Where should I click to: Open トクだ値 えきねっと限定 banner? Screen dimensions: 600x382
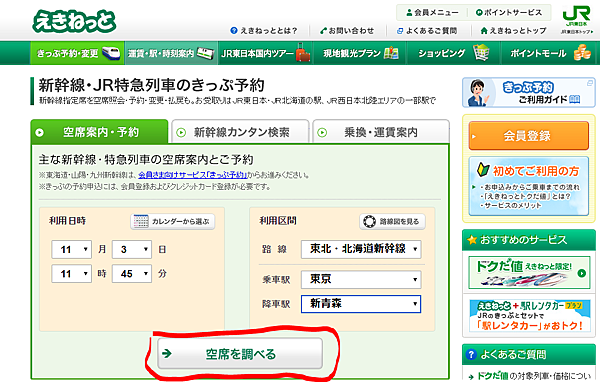click(x=529, y=273)
